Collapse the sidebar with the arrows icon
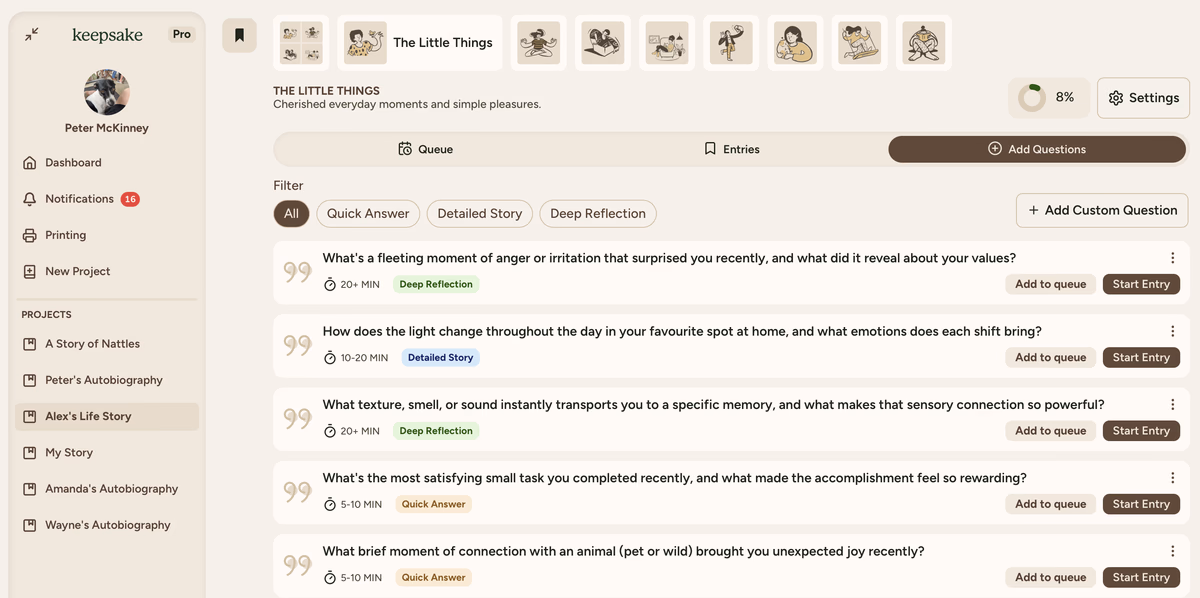 point(32,34)
